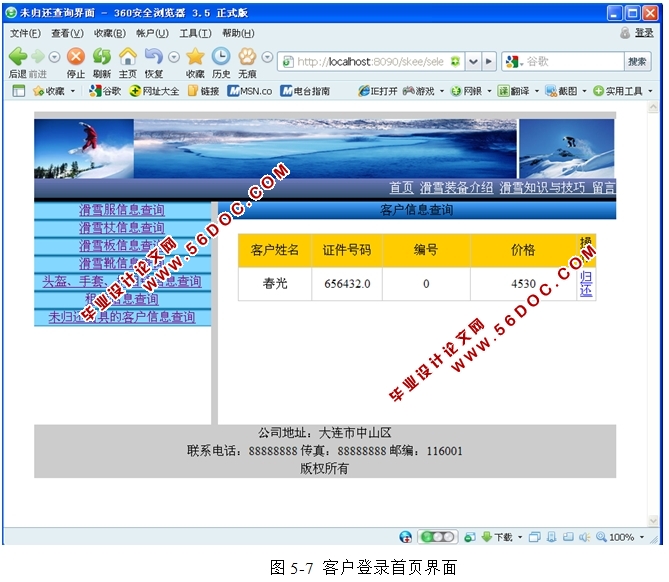The height and width of the screenshot is (582, 669).
Task: Open the 工具(T) menu
Action: click(195, 33)
